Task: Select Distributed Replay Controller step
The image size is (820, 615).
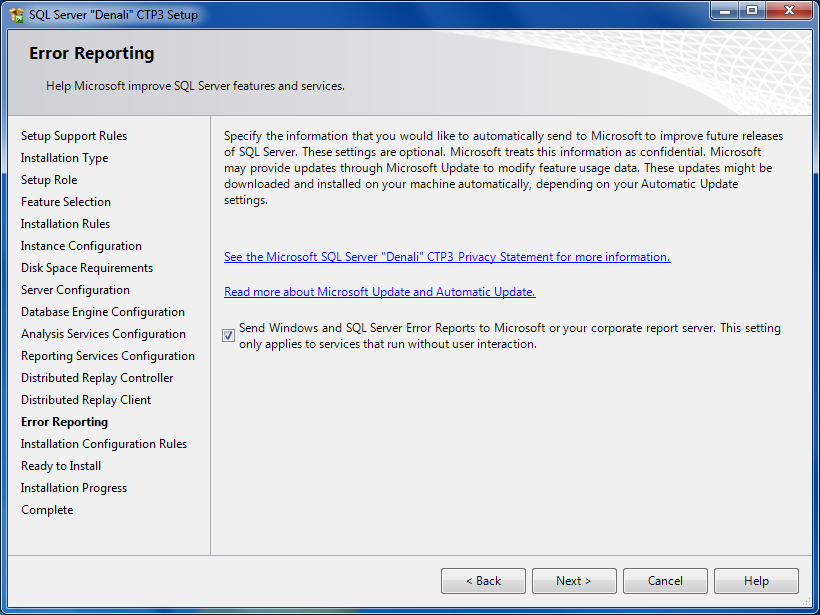Action: click(x=97, y=378)
